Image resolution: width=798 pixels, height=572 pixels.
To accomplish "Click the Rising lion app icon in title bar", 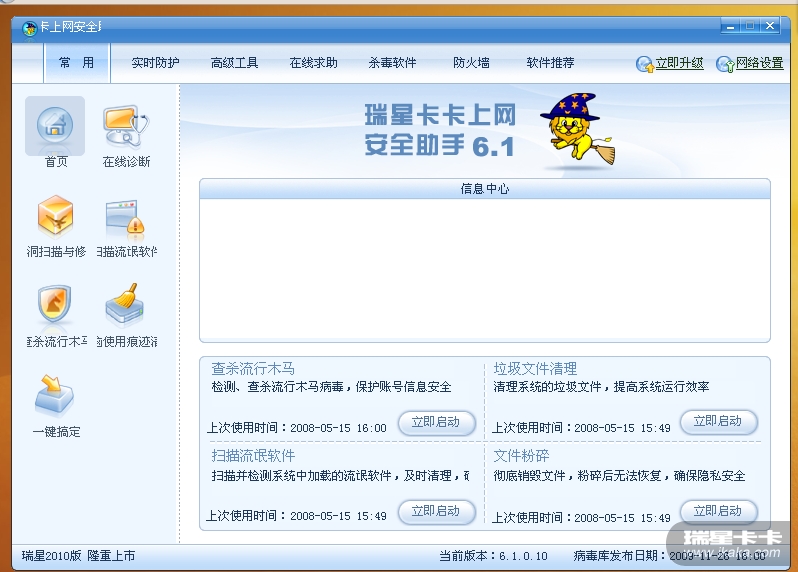I will [x=30, y=28].
